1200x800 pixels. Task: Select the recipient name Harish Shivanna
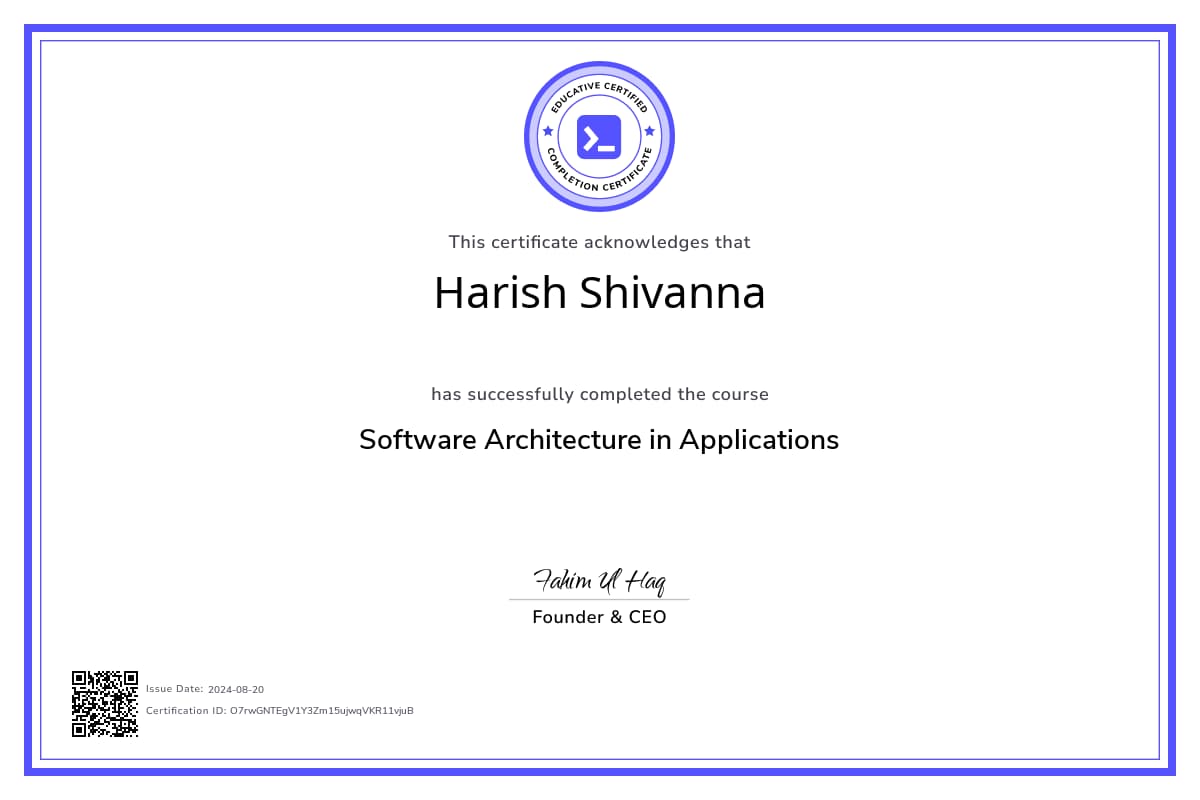pyautogui.click(x=599, y=293)
